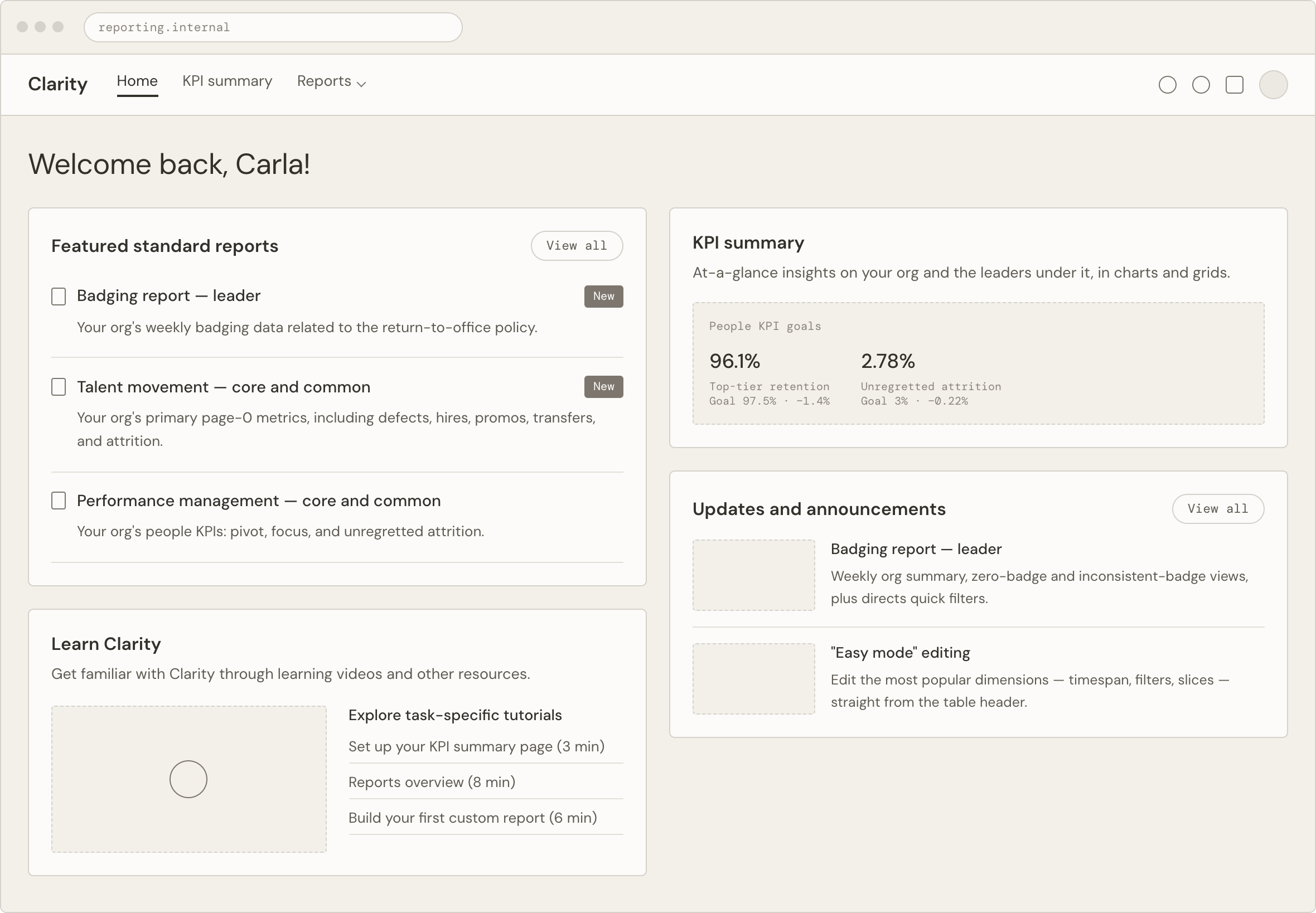Viewport: 1316px width, 913px height.
Task: Click the Learn Clarity video thumbnail
Action: pos(189,779)
